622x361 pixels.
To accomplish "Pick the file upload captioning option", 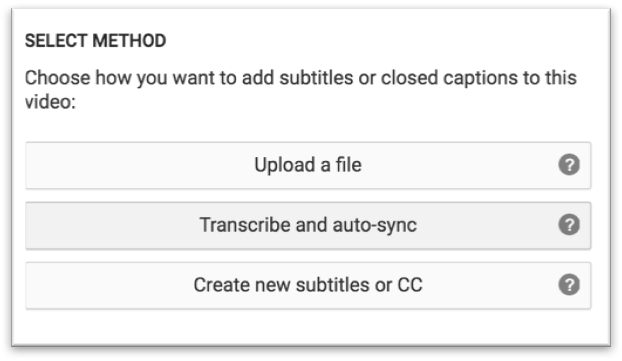I will pos(308,165).
